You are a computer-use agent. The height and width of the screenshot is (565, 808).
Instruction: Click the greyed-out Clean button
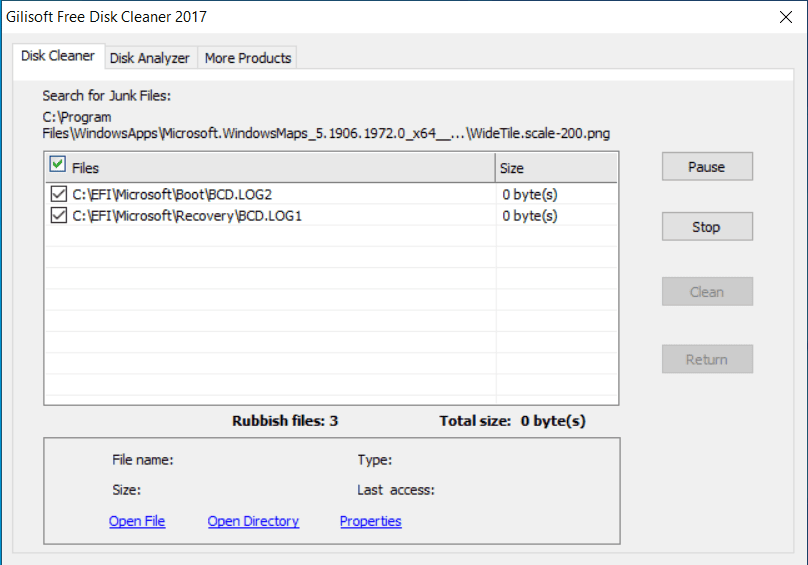coord(707,292)
